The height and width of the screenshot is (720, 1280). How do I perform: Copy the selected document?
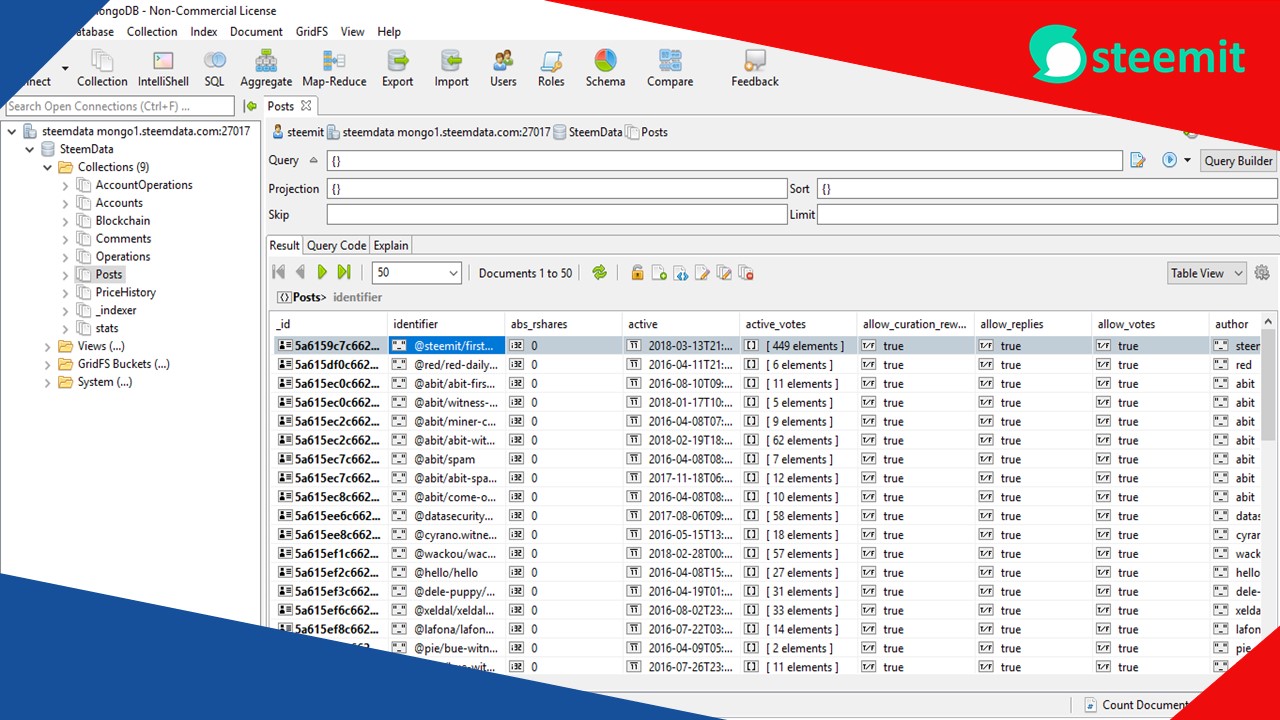(x=724, y=272)
